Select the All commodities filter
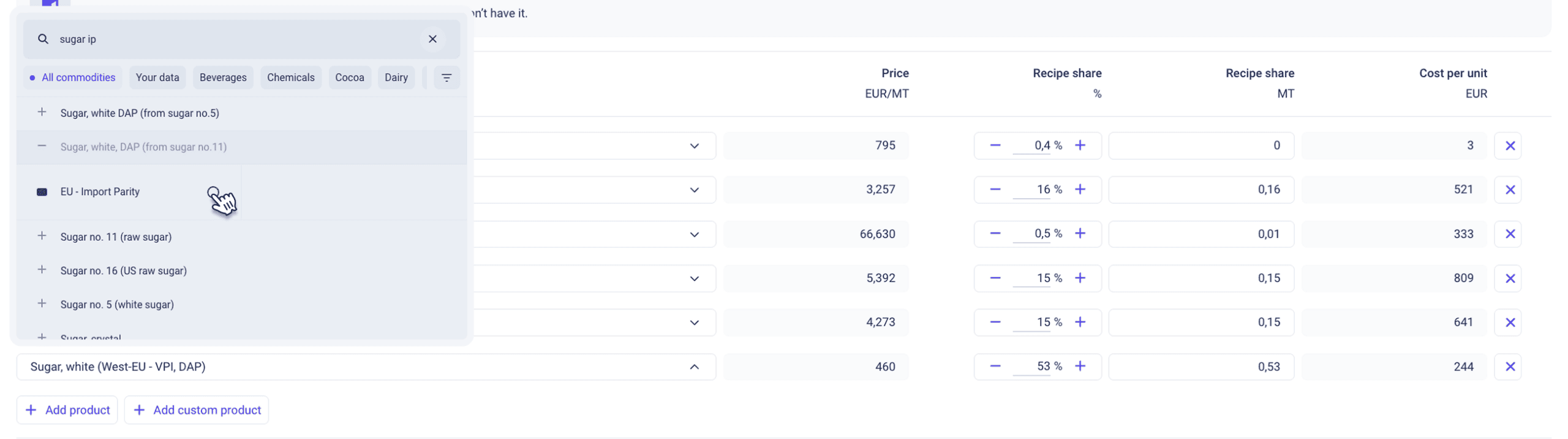Image resolution: width=1568 pixels, height=439 pixels. 73,78
